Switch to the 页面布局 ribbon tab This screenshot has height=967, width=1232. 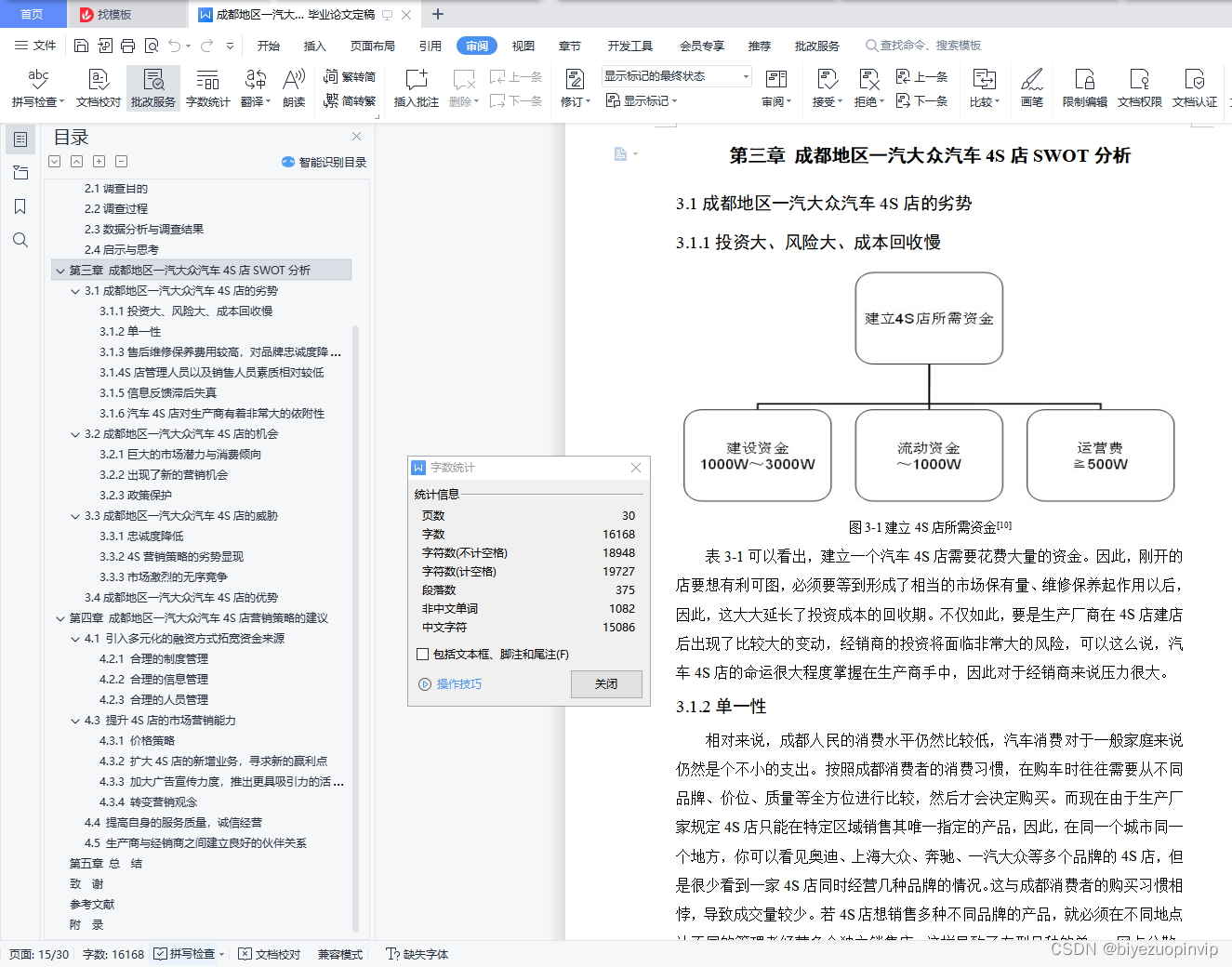[x=373, y=46]
